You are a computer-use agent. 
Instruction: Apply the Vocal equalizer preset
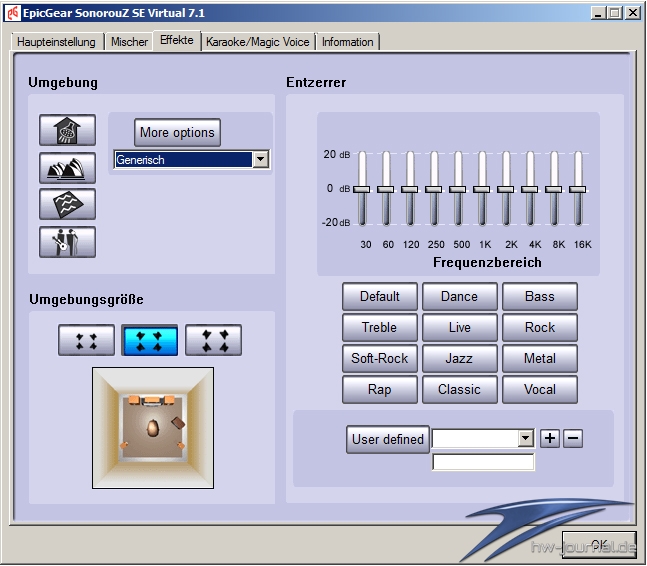coord(540,389)
